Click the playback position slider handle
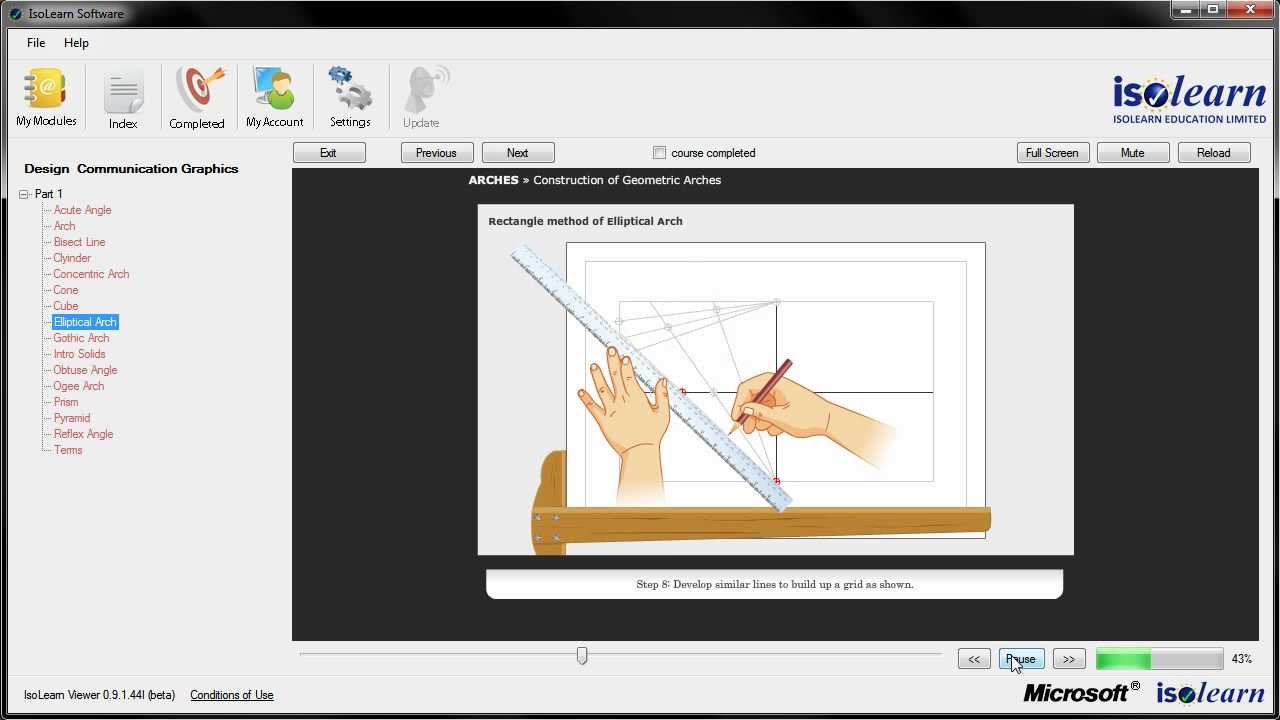1280x720 pixels. click(x=582, y=655)
